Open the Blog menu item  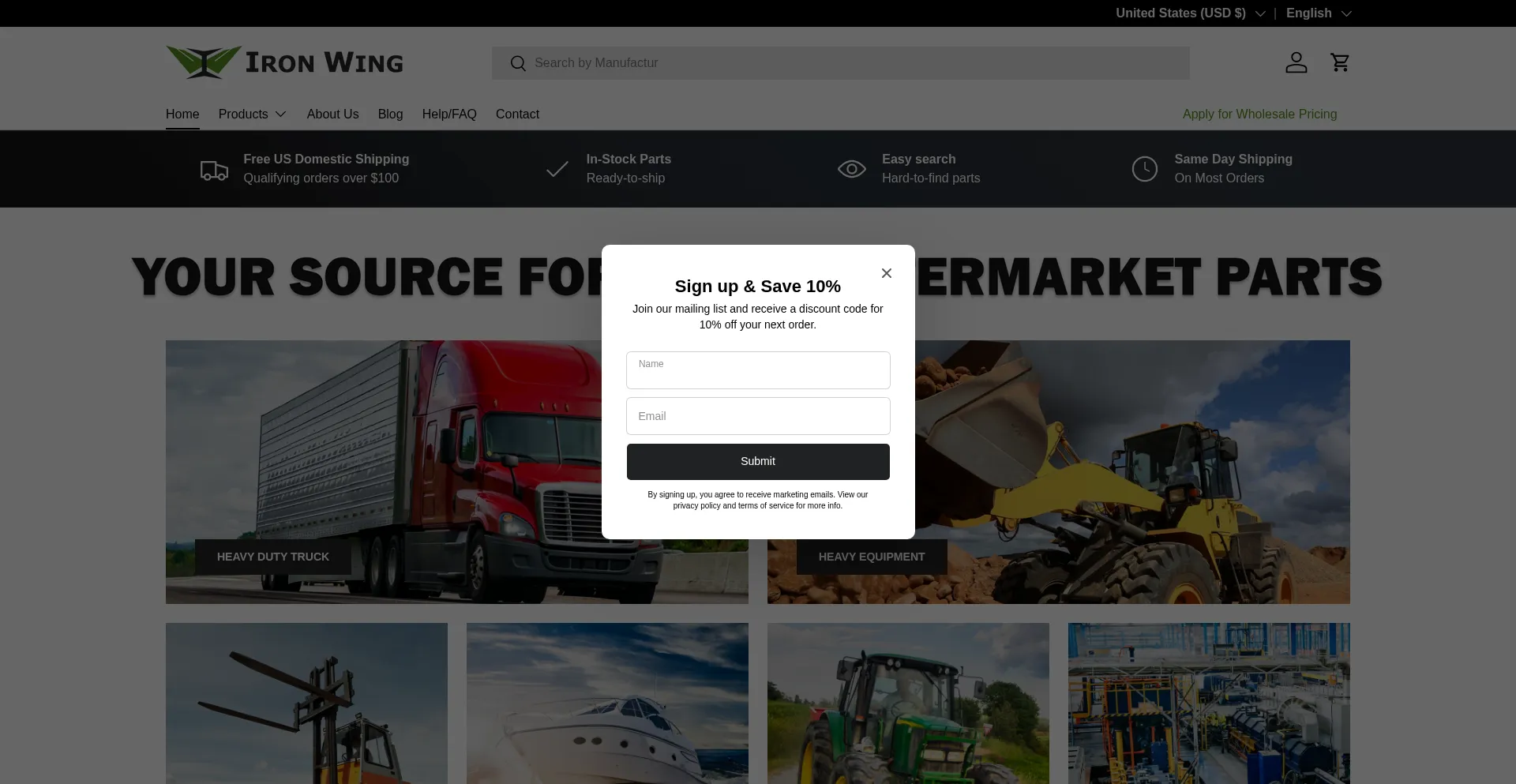(x=390, y=114)
